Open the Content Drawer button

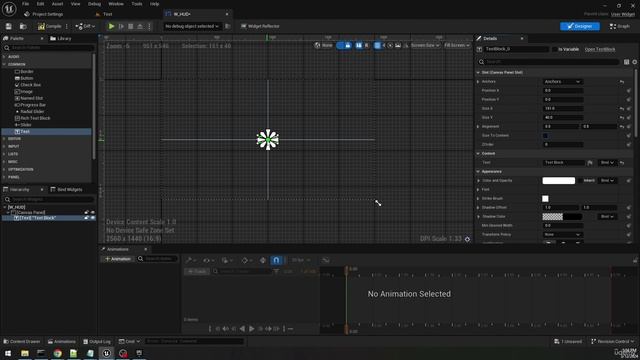22,341
